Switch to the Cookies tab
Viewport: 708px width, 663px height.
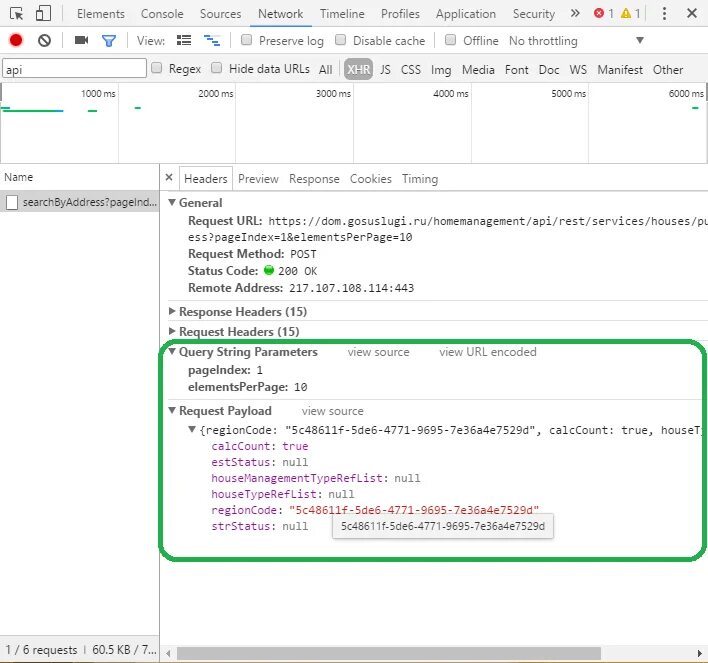[x=371, y=179]
